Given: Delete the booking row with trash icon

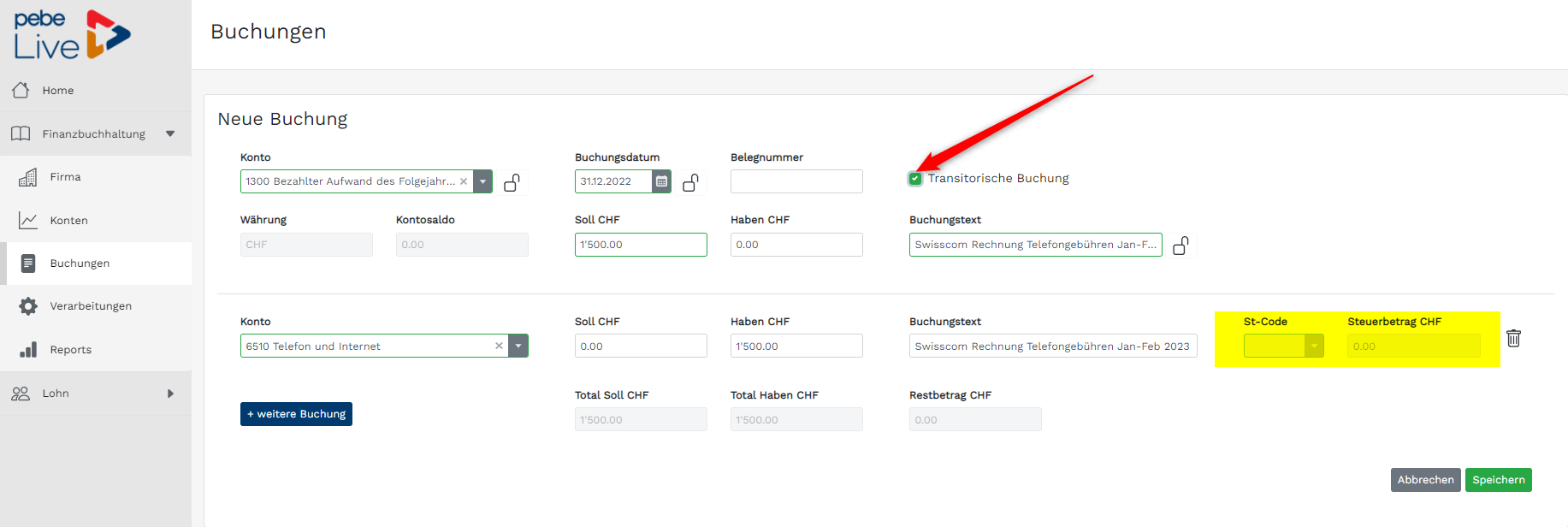Looking at the screenshot, I should click(1513, 338).
